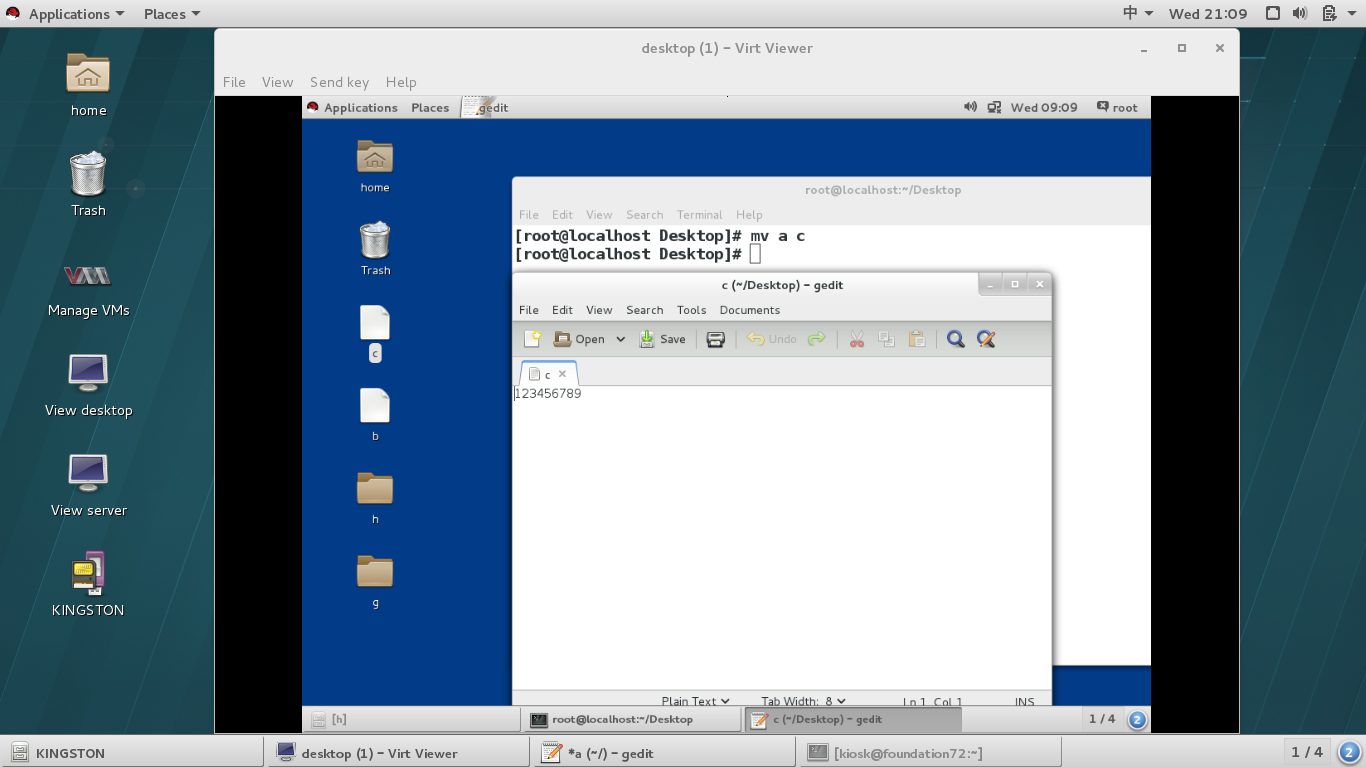Open host clock Wed 21:09
This screenshot has width=1366, height=768.
click(1208, 14)
